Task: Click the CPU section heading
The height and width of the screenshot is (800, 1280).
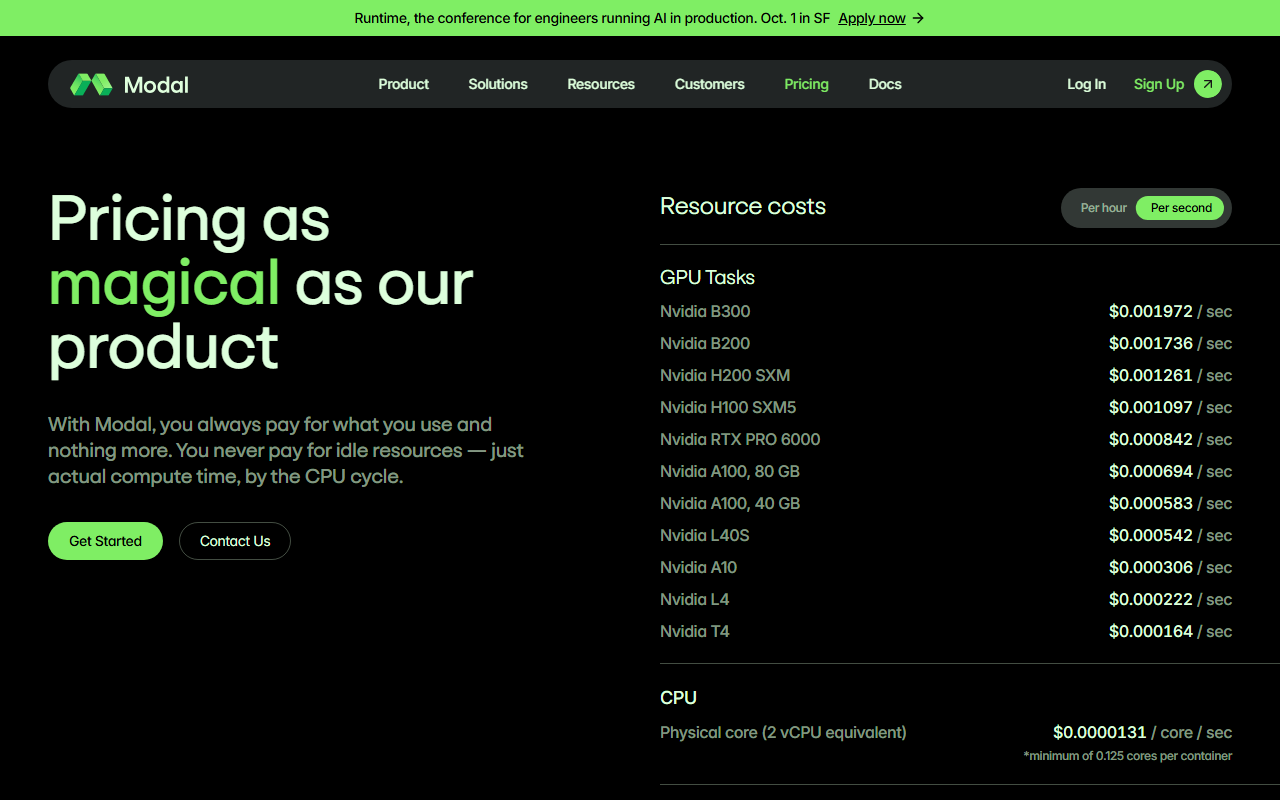Action: pyautogui.click(x=678, y=697)
